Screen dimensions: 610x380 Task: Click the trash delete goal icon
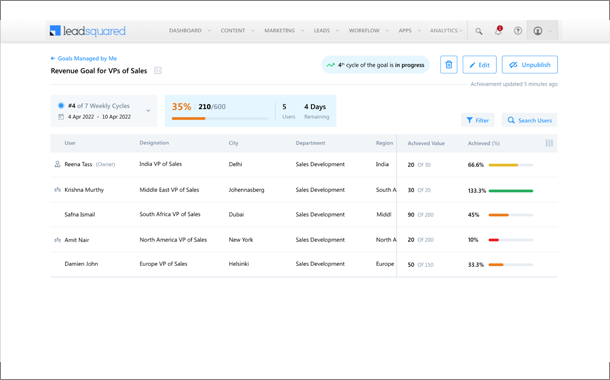[449, 65]
